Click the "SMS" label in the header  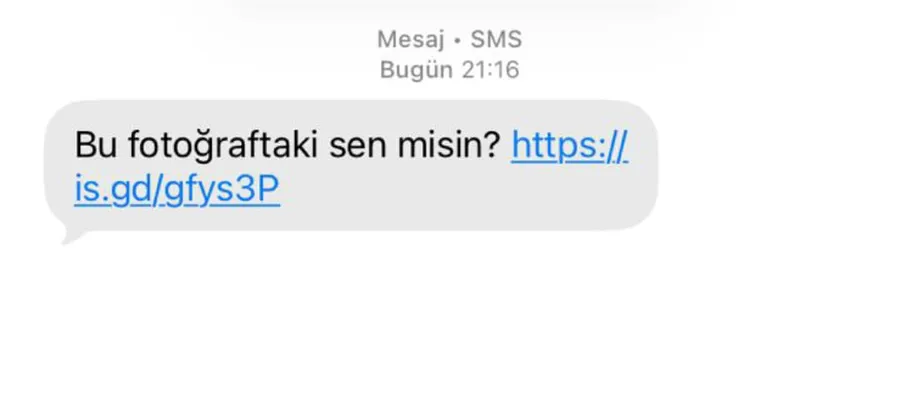pyautogui.click(x=496, y=40)
